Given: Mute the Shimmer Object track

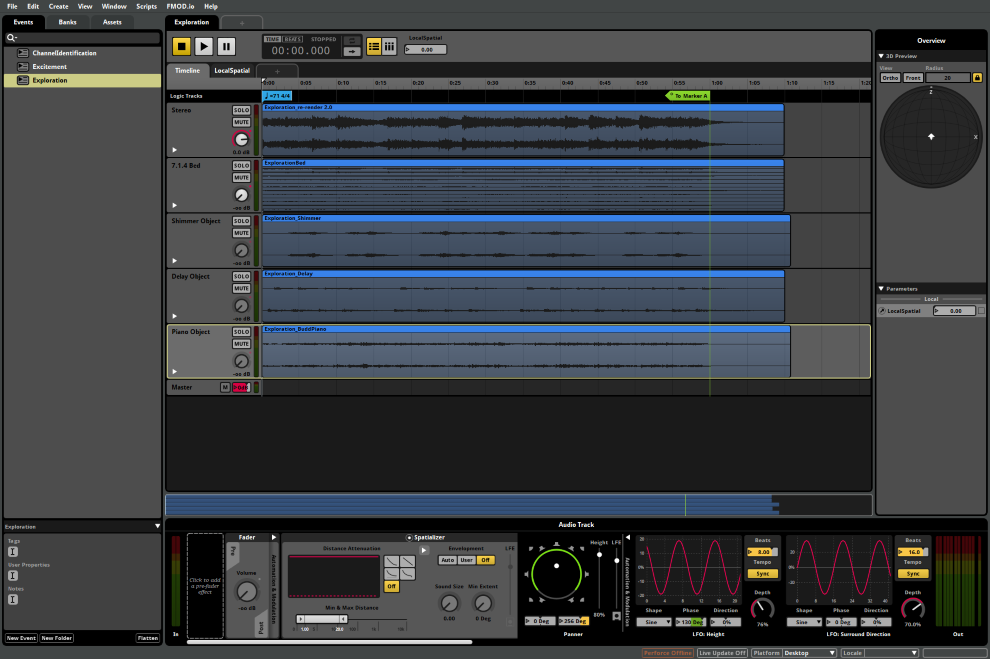Looking at the screenshot, I should pyautogui.click(x=241, y=234).
